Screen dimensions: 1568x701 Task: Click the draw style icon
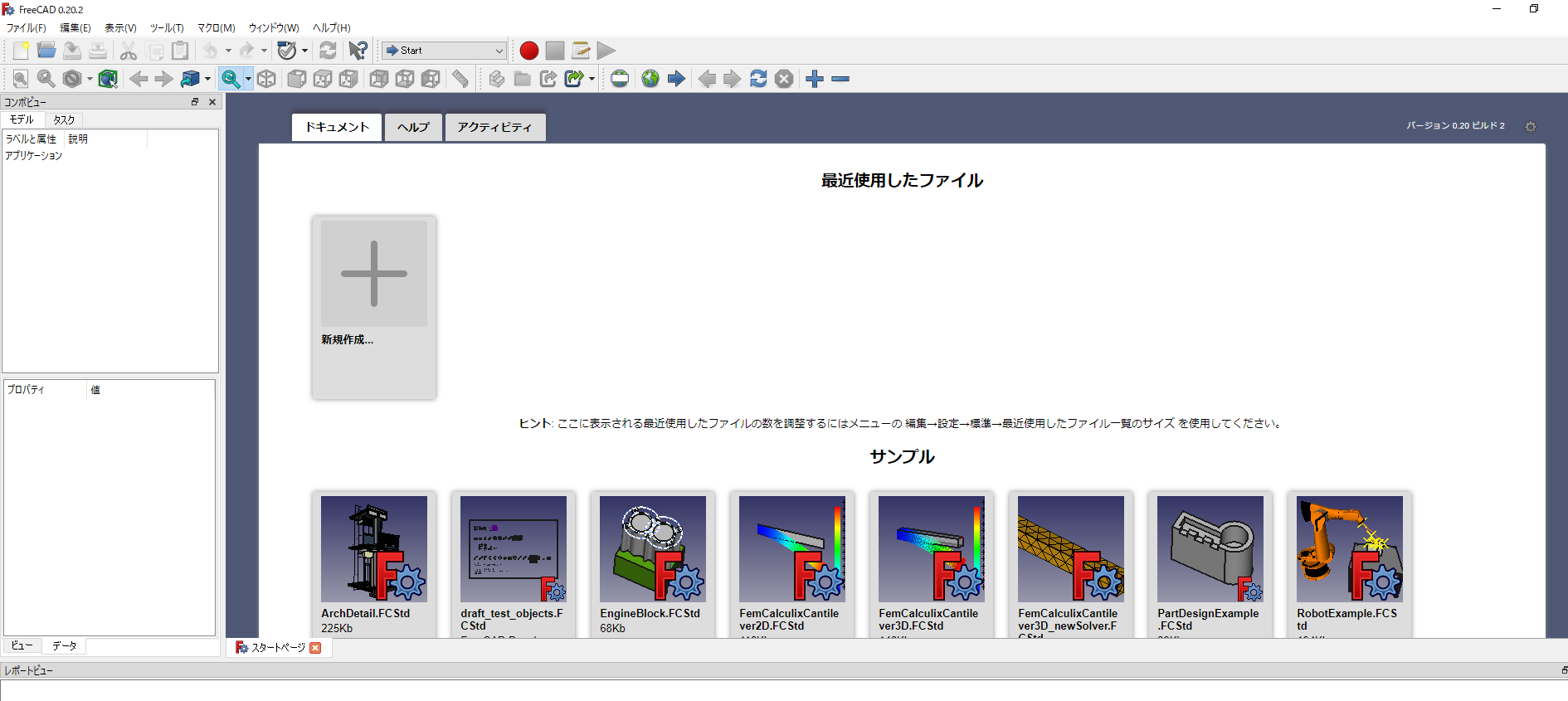click(72, 79)
